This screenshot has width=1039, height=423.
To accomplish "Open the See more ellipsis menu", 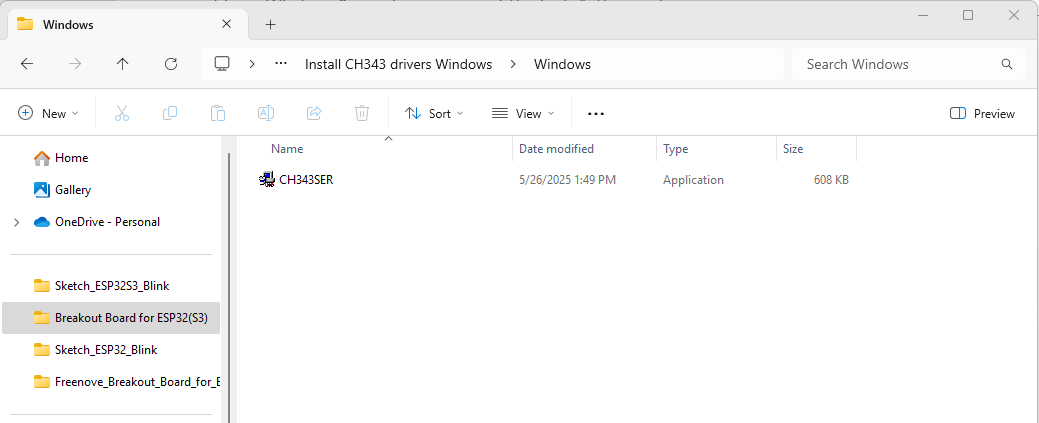I will coord(596,113).
